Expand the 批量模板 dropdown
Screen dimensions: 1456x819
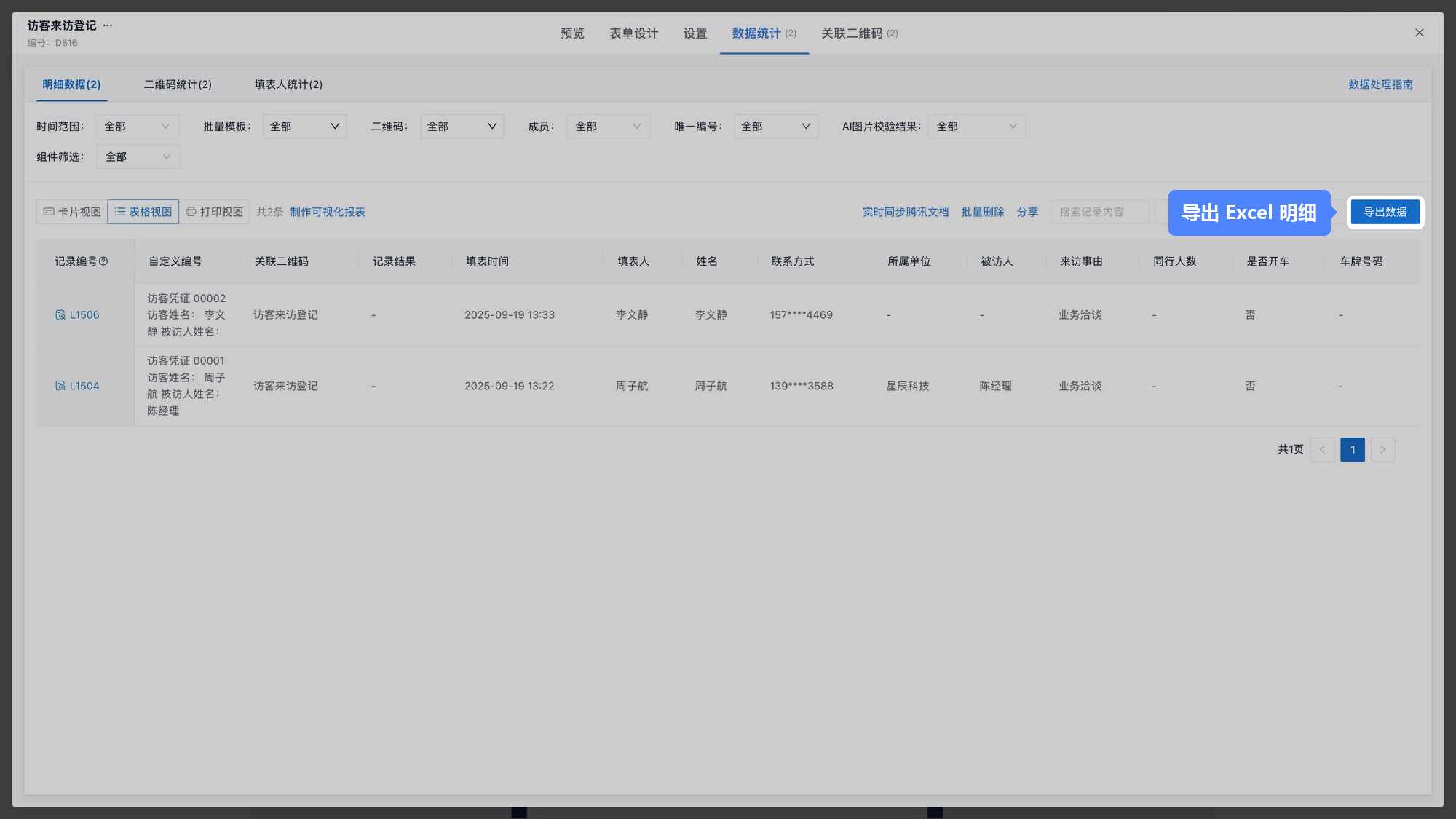coord(304,127)
